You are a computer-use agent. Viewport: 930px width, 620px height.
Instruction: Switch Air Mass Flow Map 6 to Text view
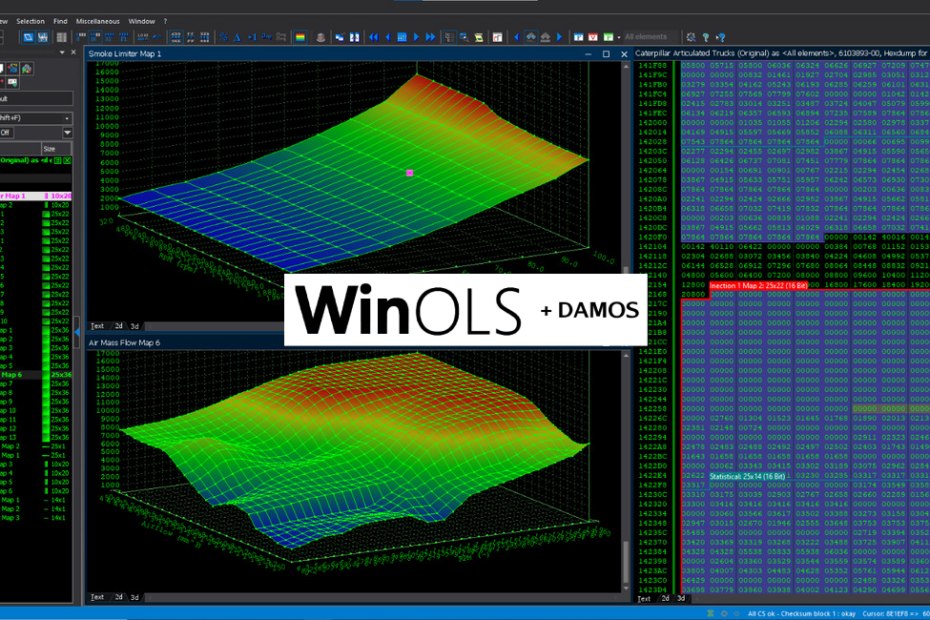[97, 597]
